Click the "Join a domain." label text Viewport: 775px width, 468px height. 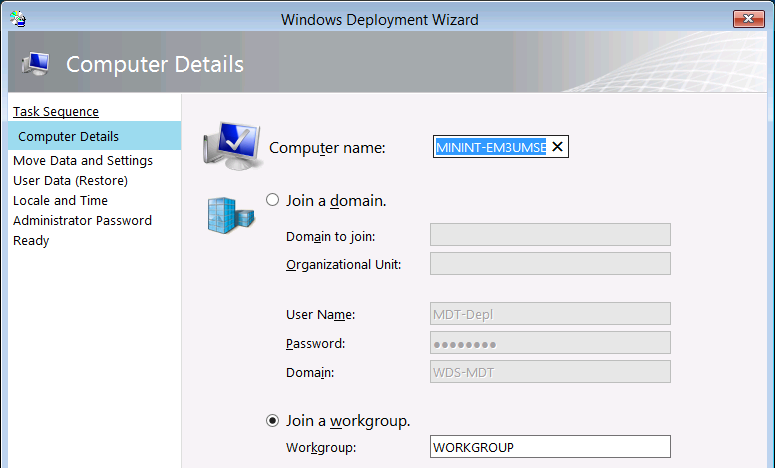pos(336,201)
